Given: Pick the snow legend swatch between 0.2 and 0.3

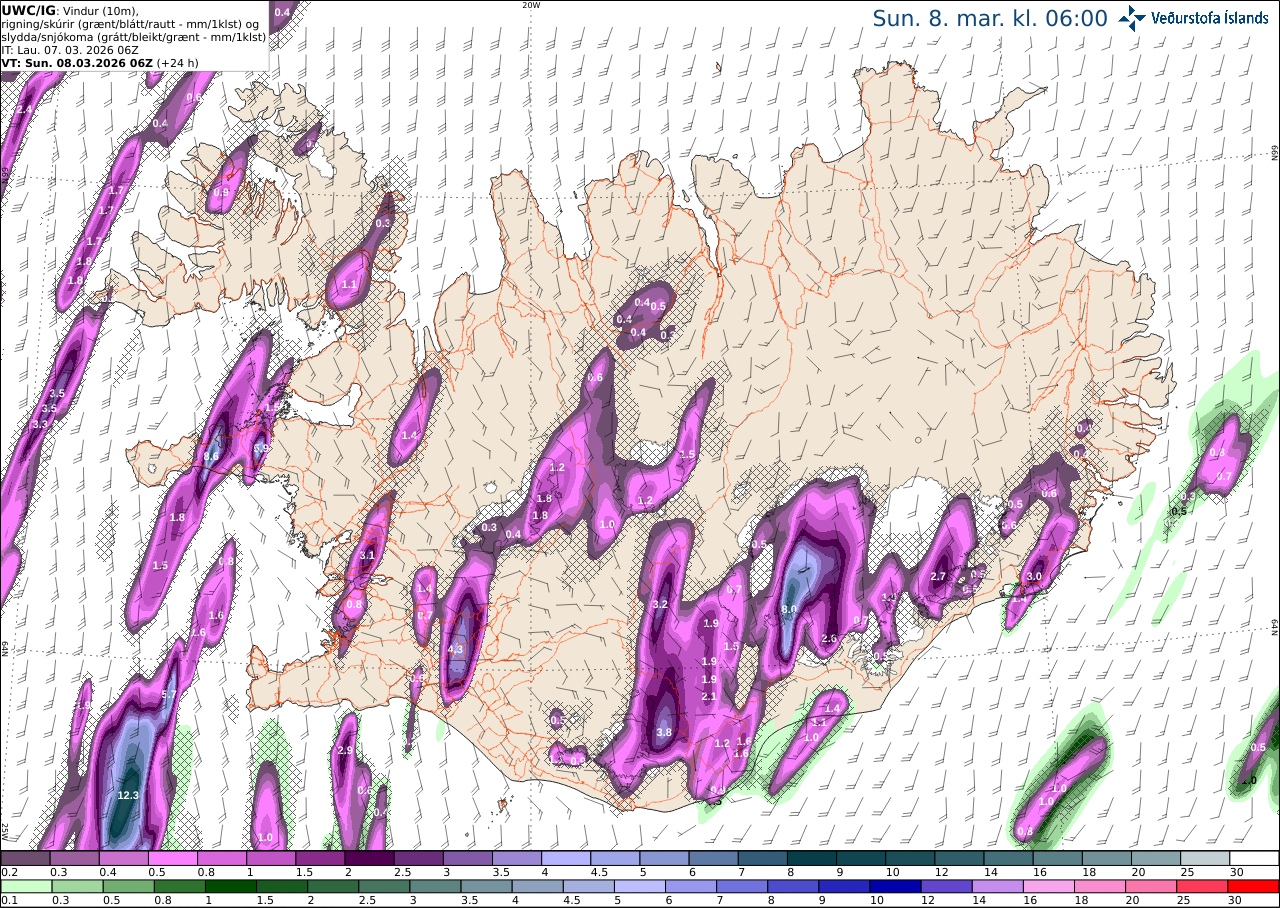Looking at the screenshot, I should pyautogui.click(x=25, y=858).
